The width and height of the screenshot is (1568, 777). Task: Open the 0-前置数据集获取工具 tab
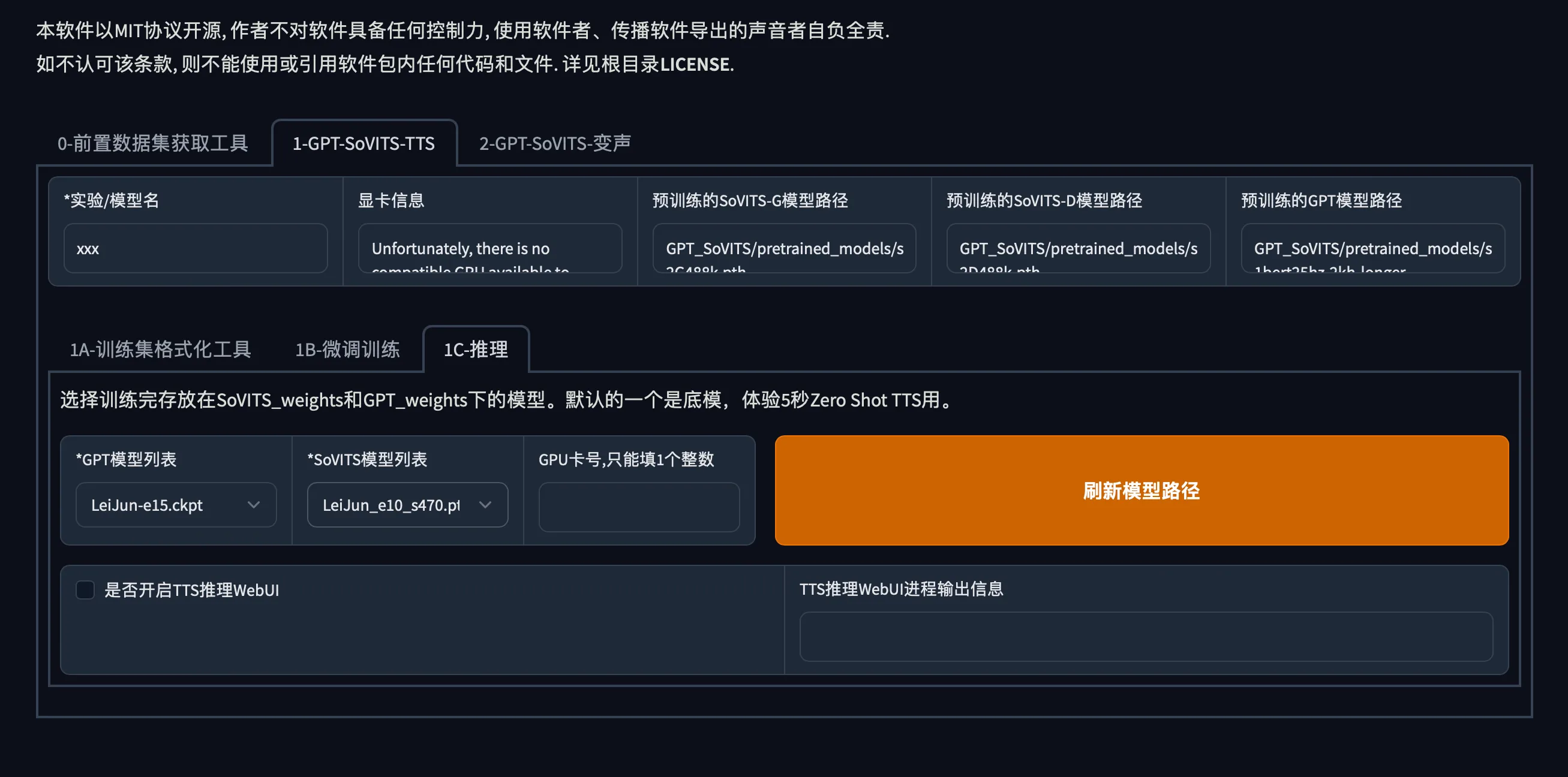pos(153,144)
